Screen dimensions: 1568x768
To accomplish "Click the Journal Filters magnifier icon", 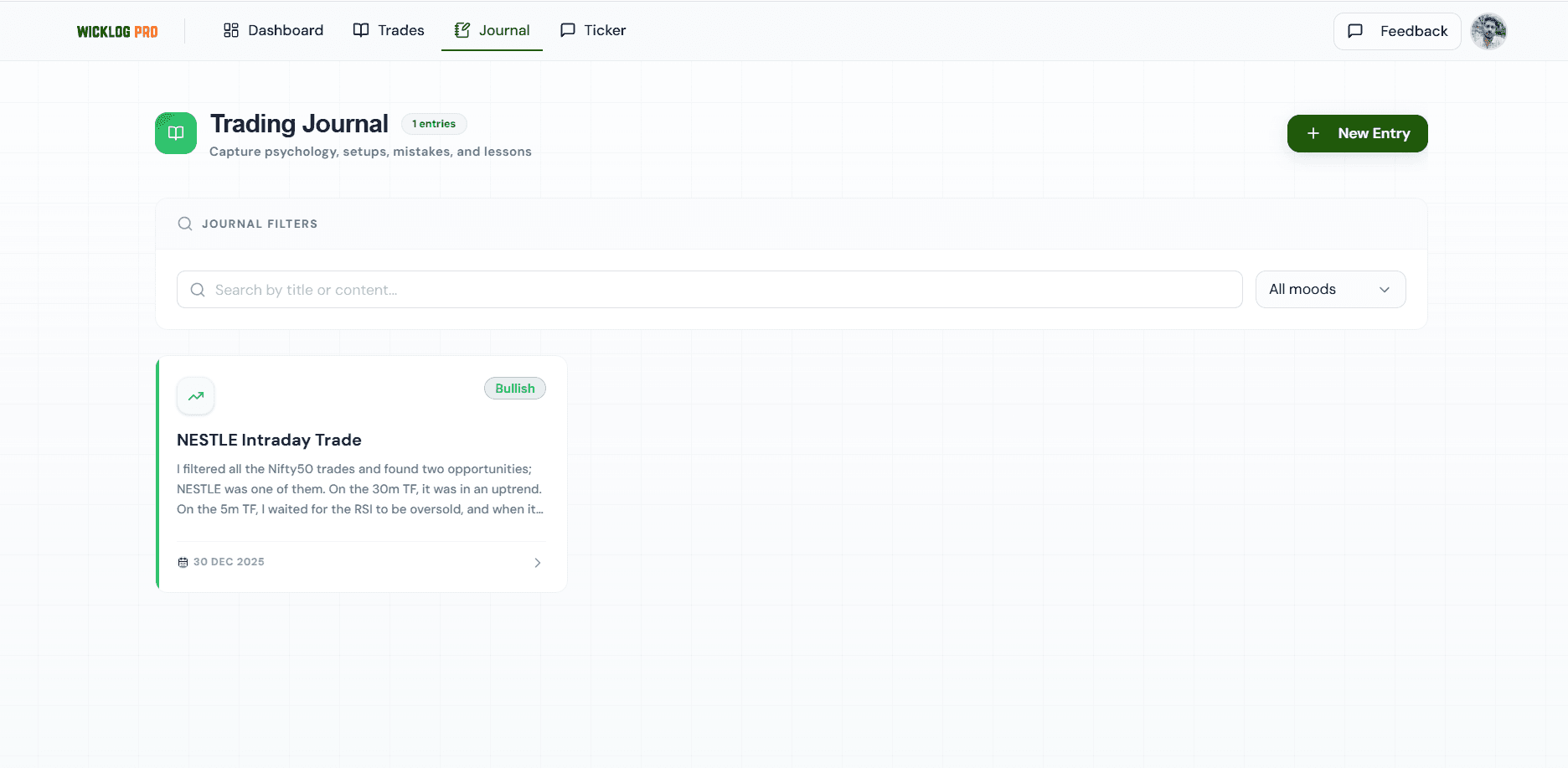I will click(185, 224).
